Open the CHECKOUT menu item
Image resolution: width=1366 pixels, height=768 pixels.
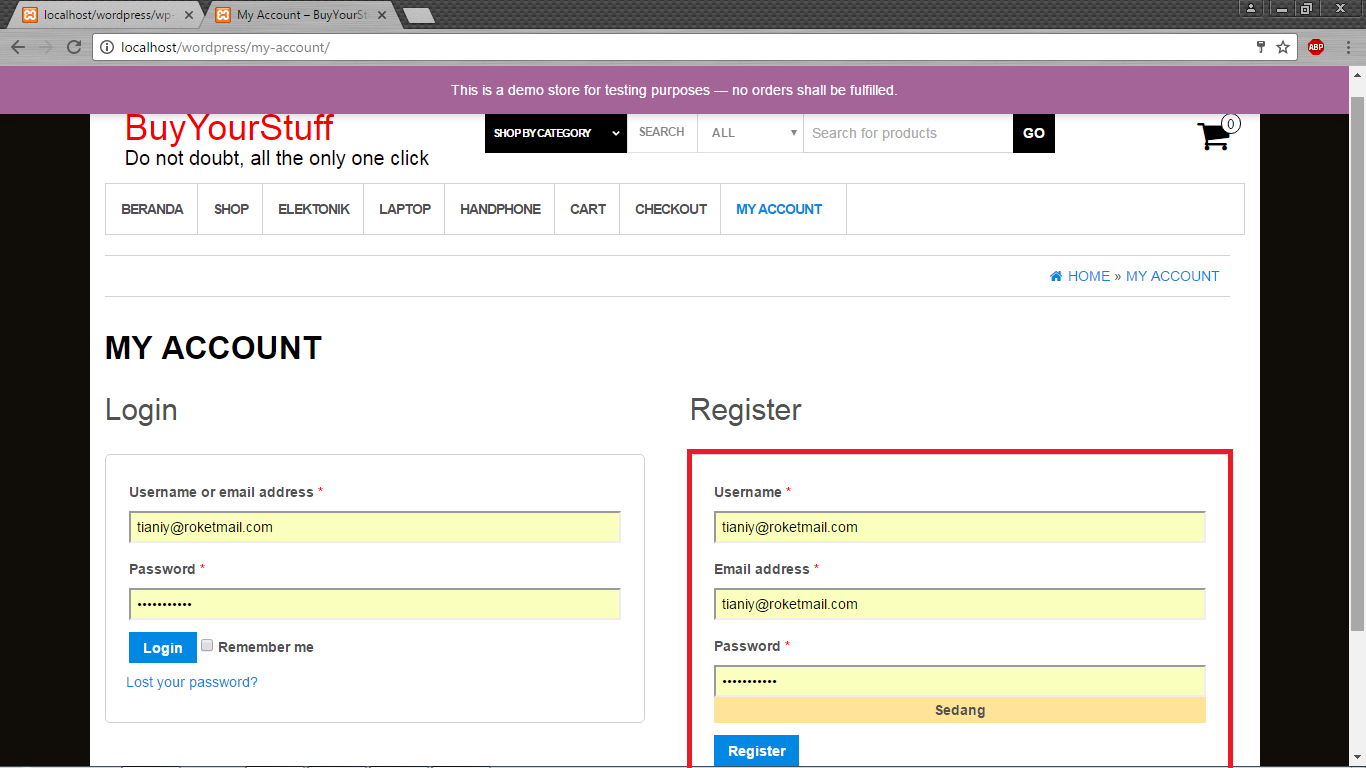670,209
